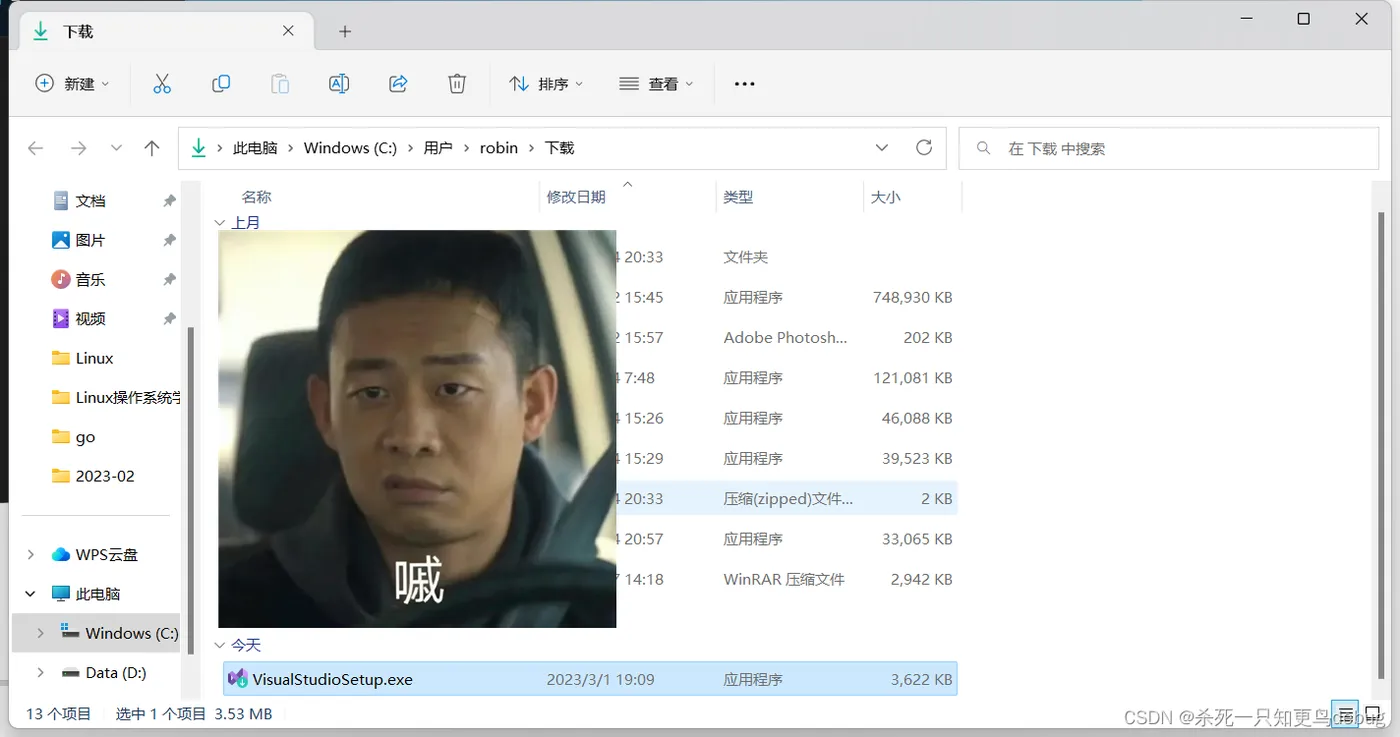Sort by the 类型 column header
Screen dimensions: 1400x737
click(738, 198)
